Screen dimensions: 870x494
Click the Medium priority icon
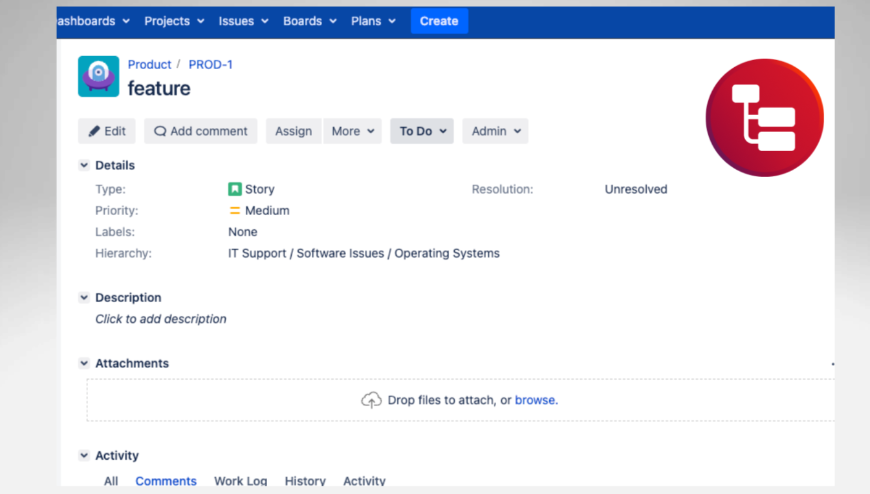coord(235,211)
